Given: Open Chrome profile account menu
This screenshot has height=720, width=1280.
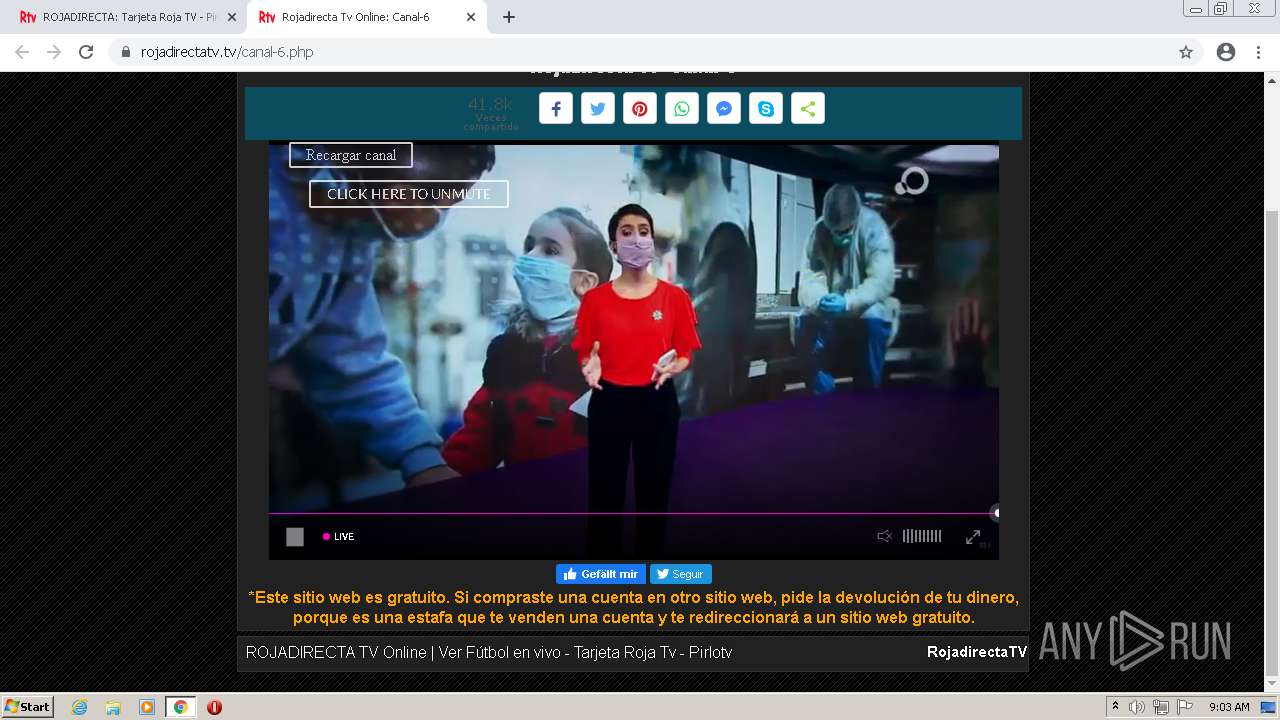Looking at the screenshot, I should (1226, 52).
